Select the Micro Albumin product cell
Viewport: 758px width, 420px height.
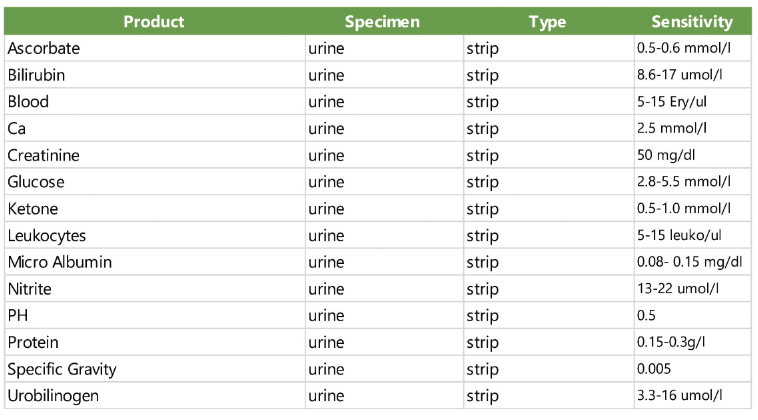coord(155,262)
